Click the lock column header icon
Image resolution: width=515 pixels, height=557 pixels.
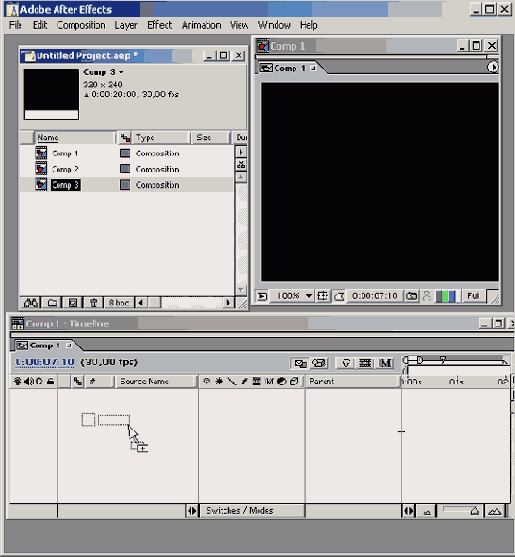pyautogui.click(x=50, y=381)
